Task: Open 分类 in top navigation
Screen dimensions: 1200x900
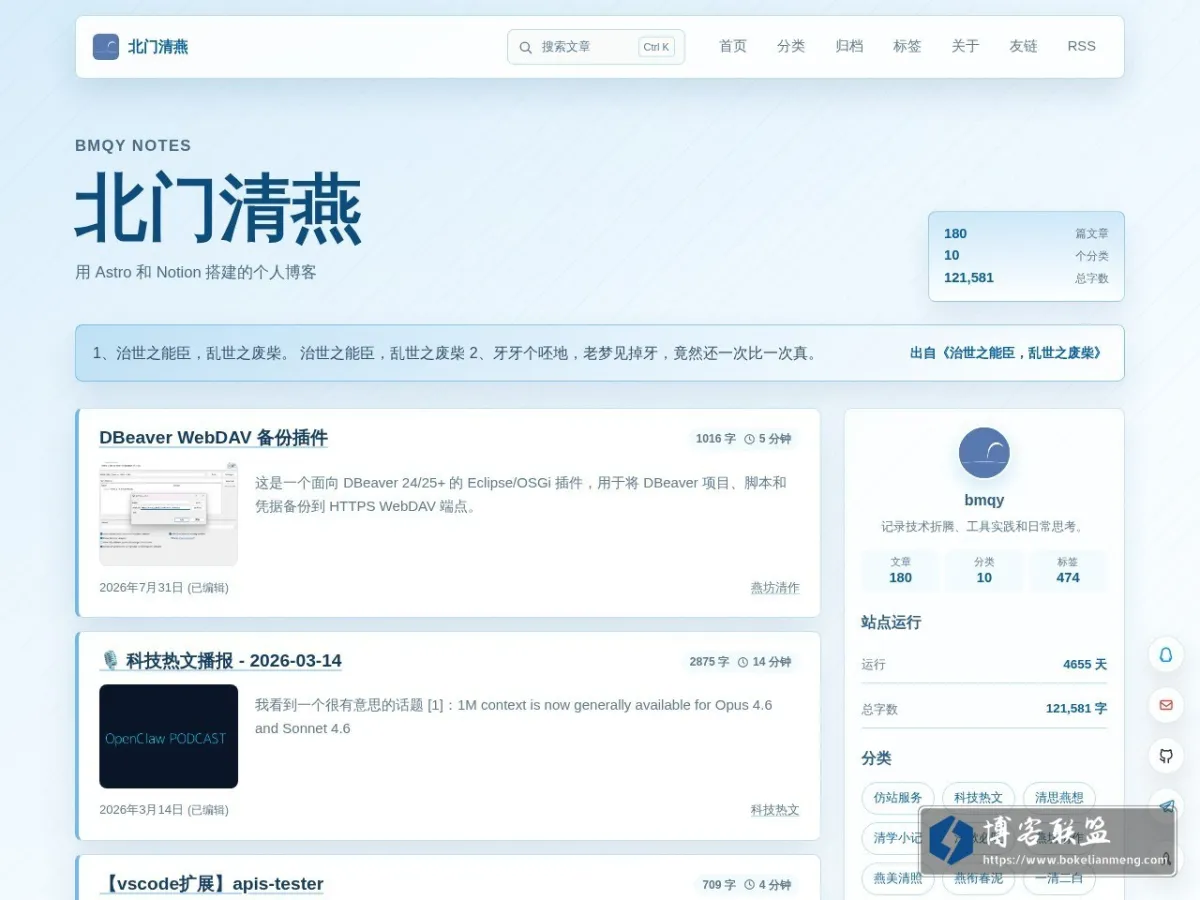Action: click(x=791, y=46)
